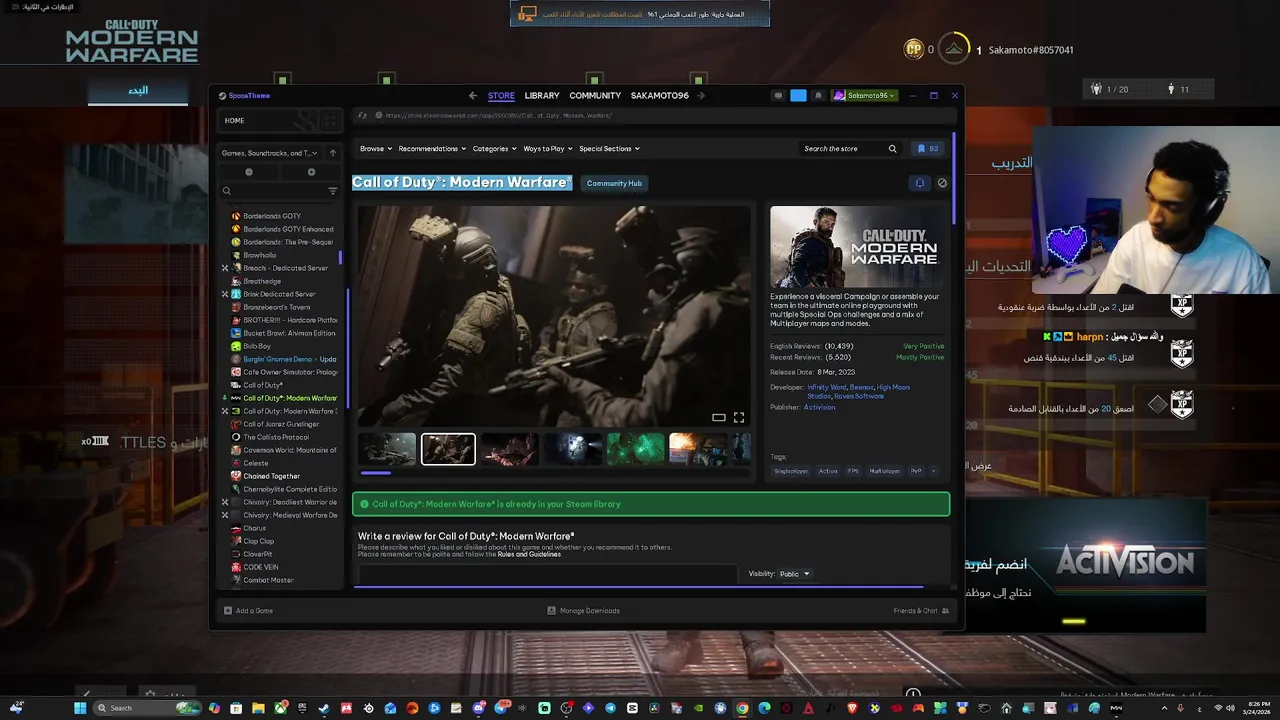Viewport: 1280px width, 720px height.
Task: Open the library advanced filter icon
Action: [333, 191]
